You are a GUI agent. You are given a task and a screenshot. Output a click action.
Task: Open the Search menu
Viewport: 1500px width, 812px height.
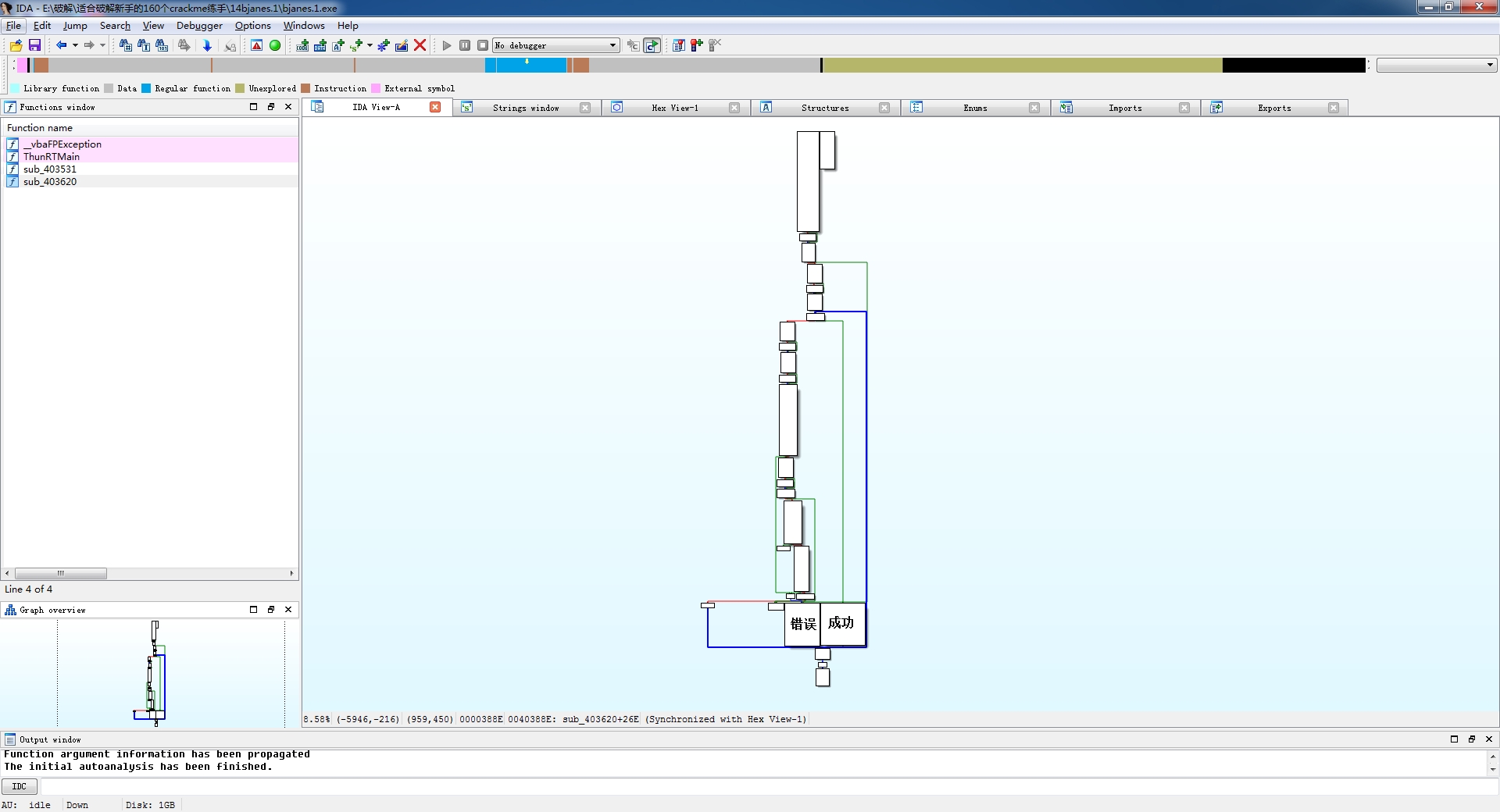tap(115, 26)
